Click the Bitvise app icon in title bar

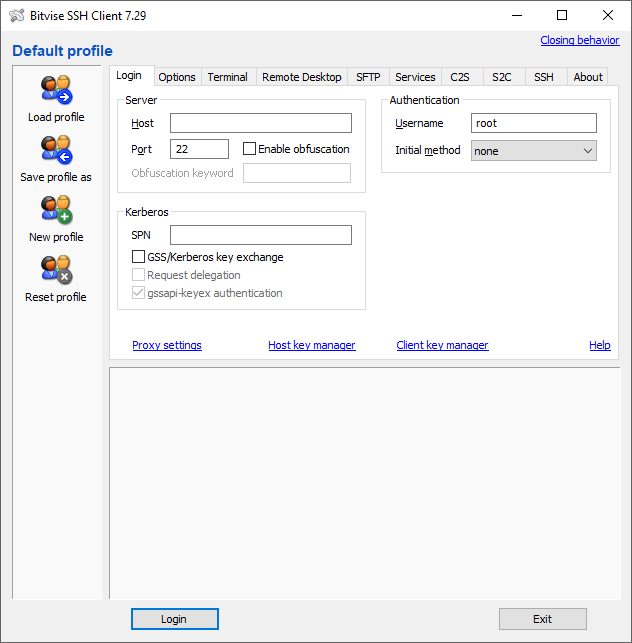click(16, 16)
